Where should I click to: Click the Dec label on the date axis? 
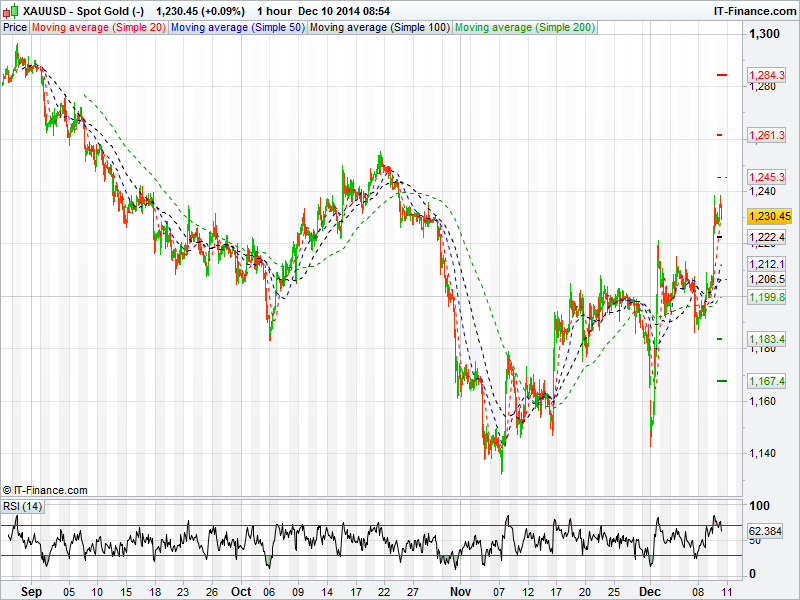650,591
